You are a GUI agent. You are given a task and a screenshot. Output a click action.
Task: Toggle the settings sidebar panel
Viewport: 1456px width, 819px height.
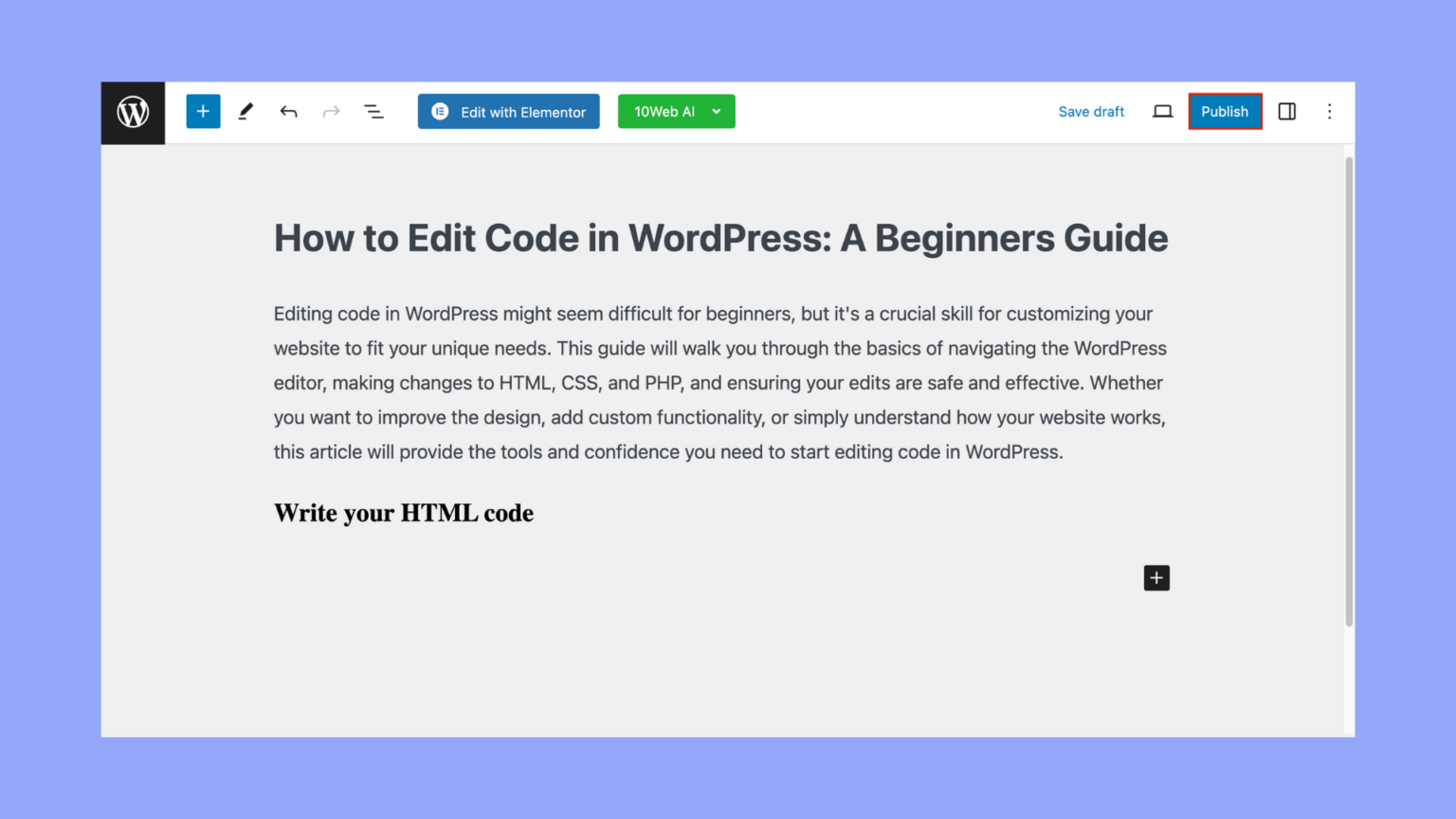[x=1286, y=111]
